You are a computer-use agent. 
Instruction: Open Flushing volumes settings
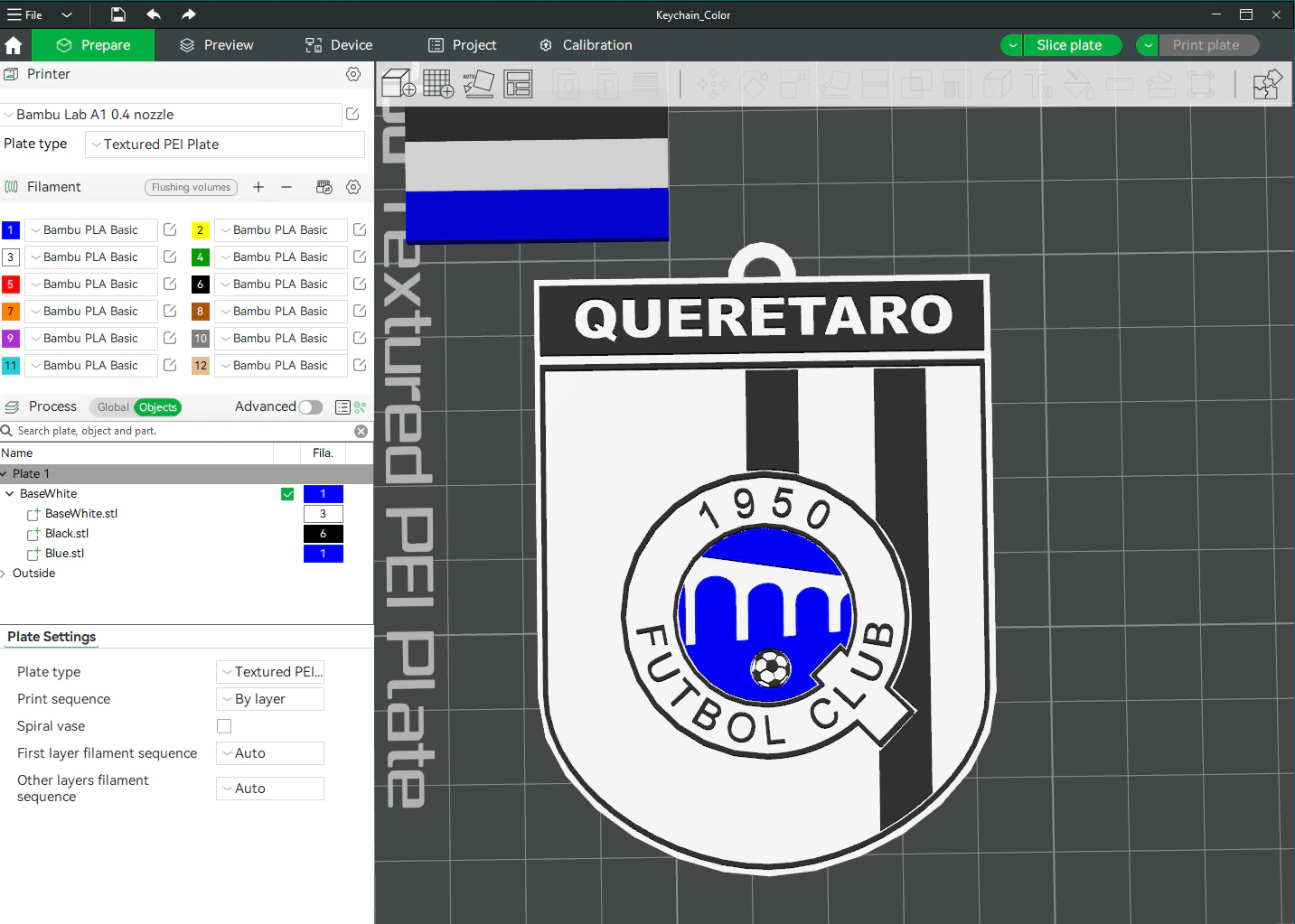[x=191, y=187]
